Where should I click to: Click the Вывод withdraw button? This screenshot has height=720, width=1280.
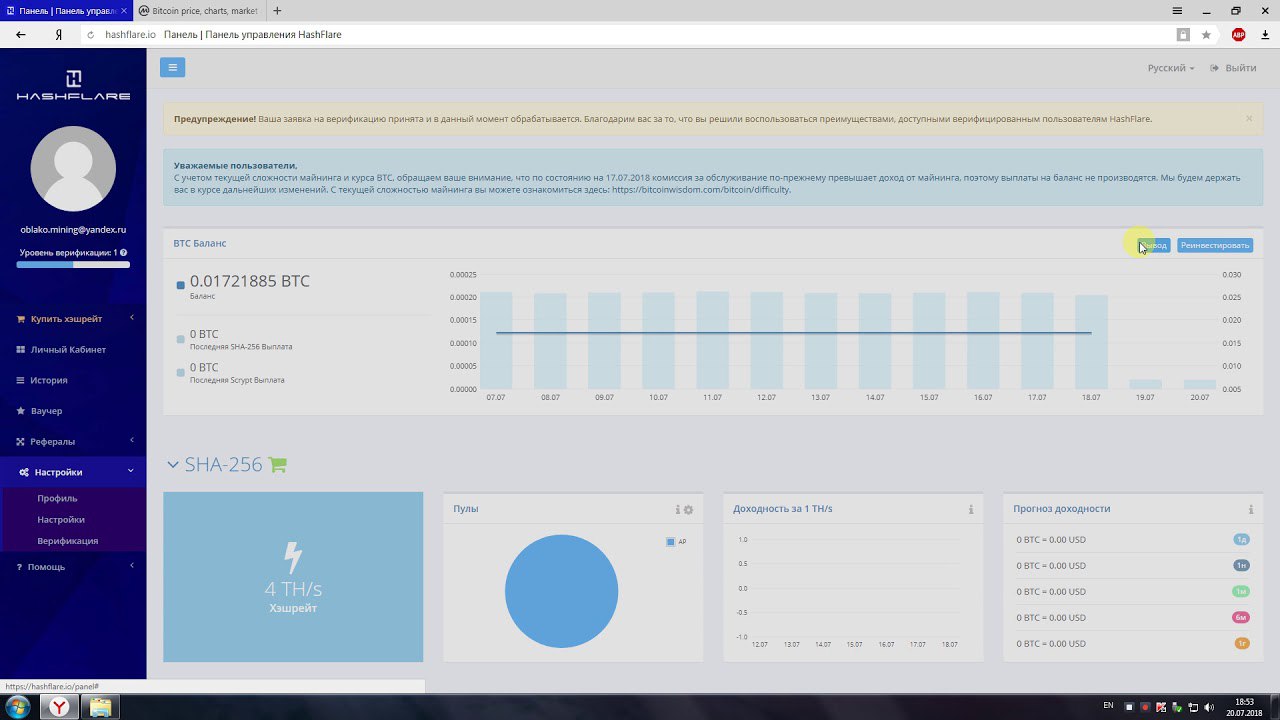(x=1154, y=245)
